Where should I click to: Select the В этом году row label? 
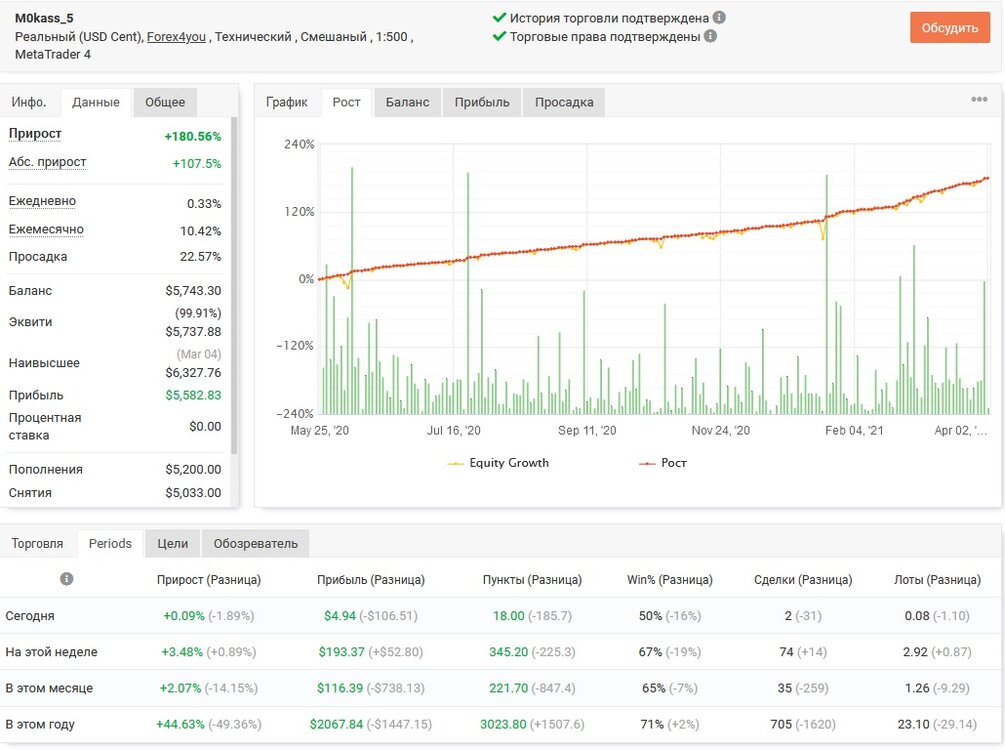coord(40,724)
